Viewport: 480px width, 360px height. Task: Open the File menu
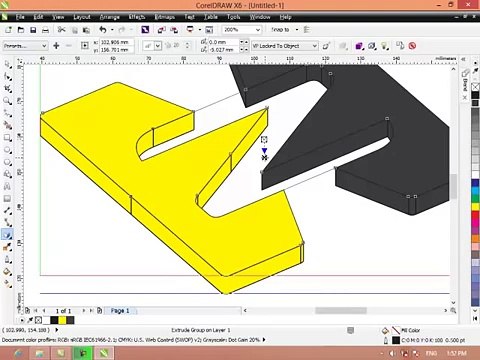pyautogui.click(x=20, y=17)
